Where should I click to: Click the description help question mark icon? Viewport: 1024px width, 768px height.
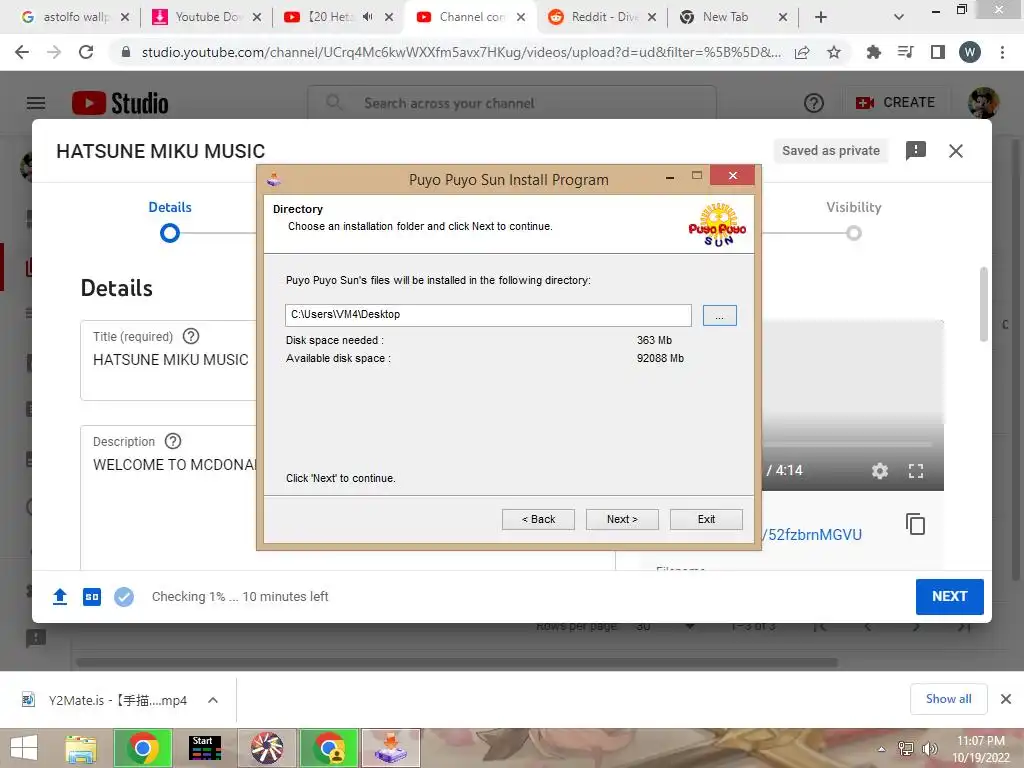pos(172,441)
